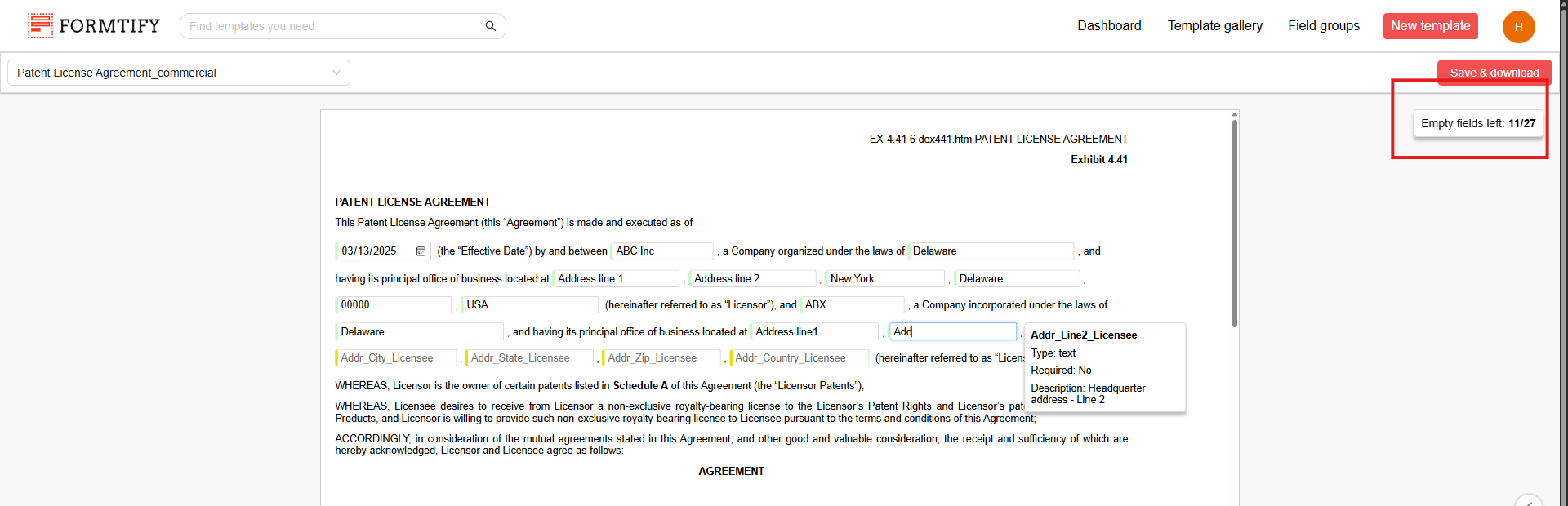
Task: Edit the ABX licensee name field
Action: click(x=853, y=305)
